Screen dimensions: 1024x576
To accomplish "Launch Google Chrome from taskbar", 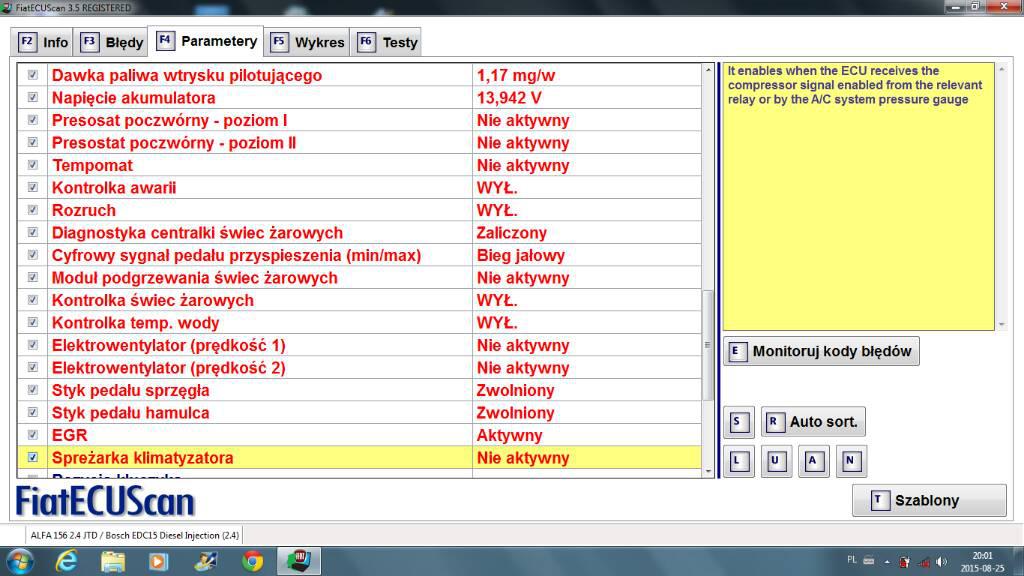I will [253, 562].
